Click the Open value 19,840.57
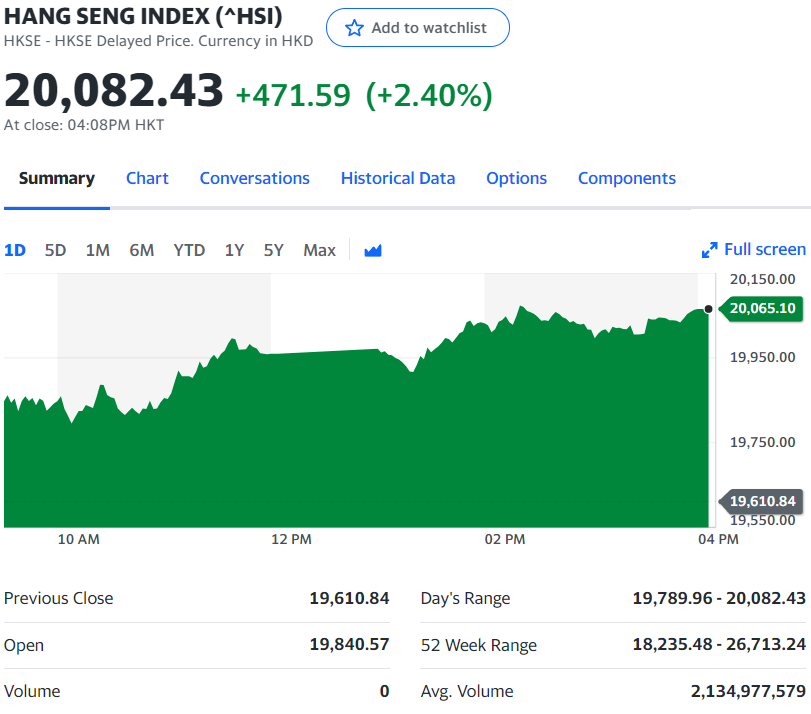Image resolution: width=811 pixels, height=714 pixels. tap(349, 645)
